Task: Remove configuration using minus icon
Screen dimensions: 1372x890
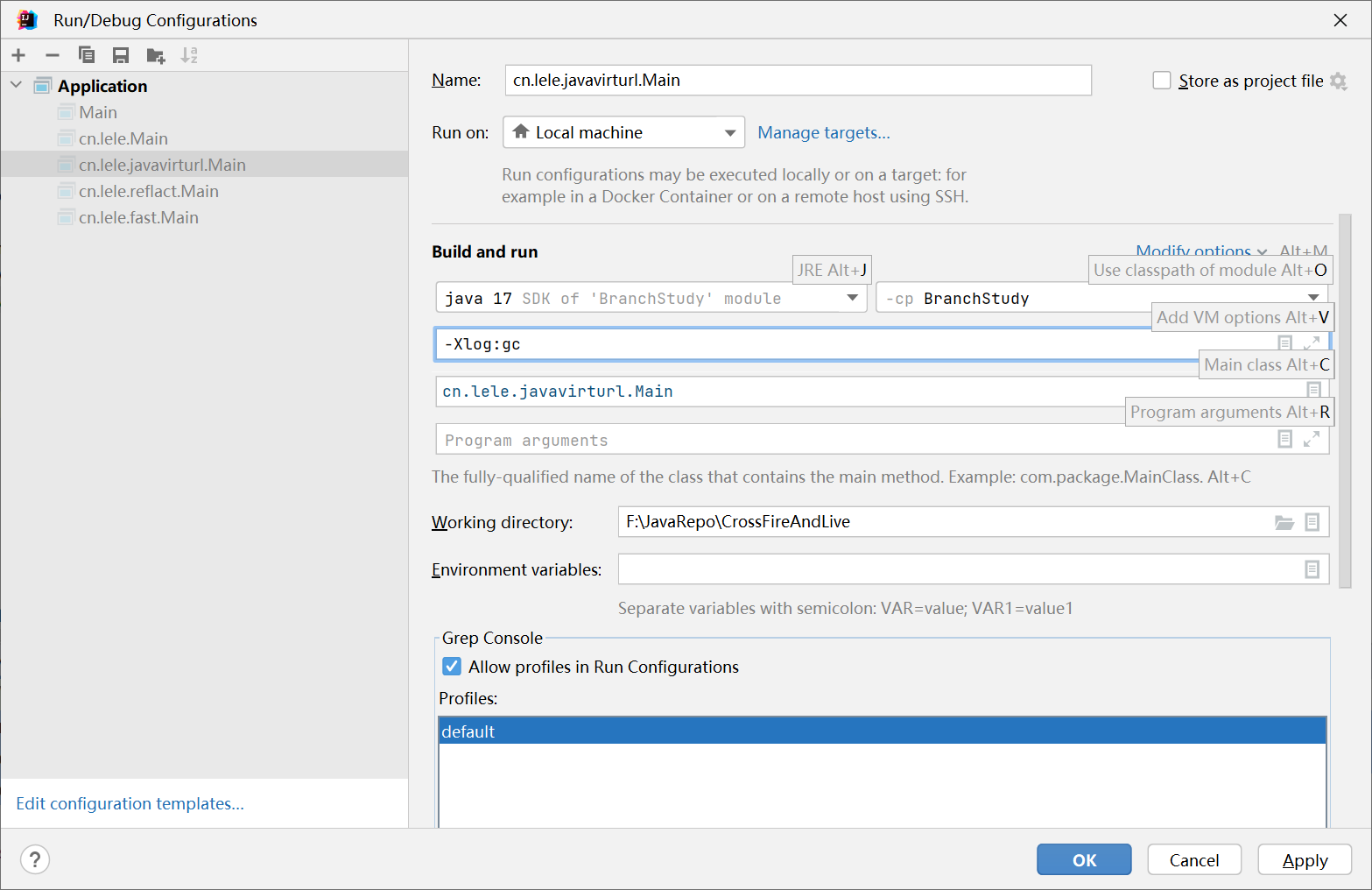Action: click(x=53, y=55)
